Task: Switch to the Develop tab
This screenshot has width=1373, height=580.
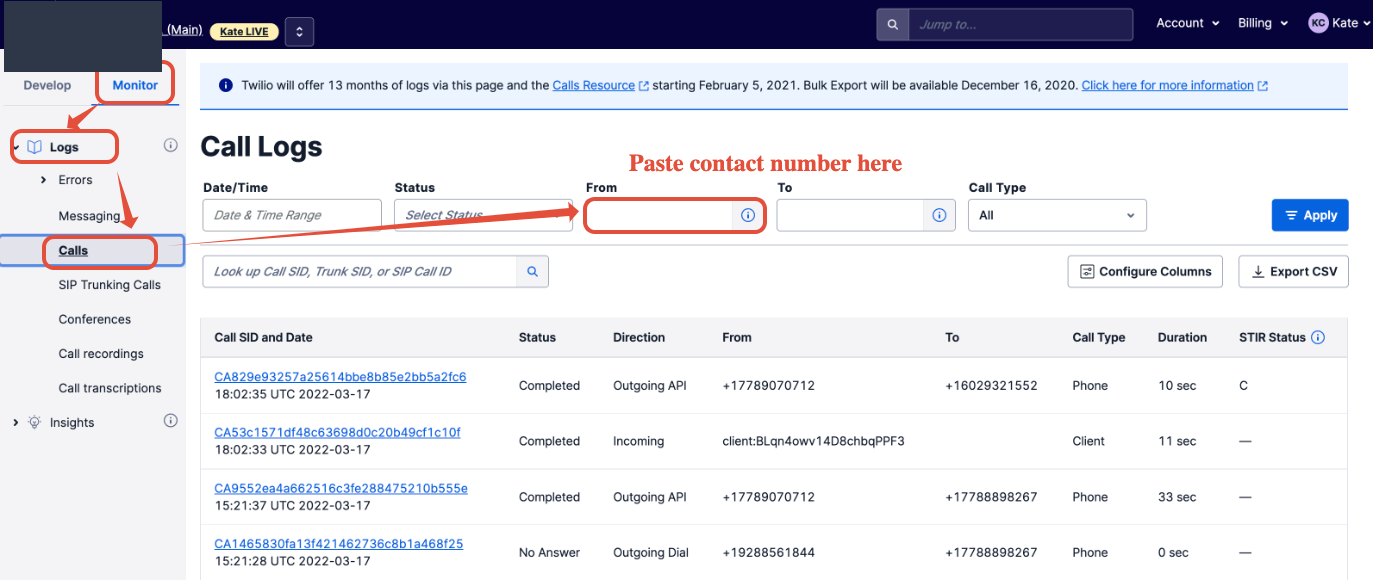Action: pyautogui.click(x=48, y=85)
